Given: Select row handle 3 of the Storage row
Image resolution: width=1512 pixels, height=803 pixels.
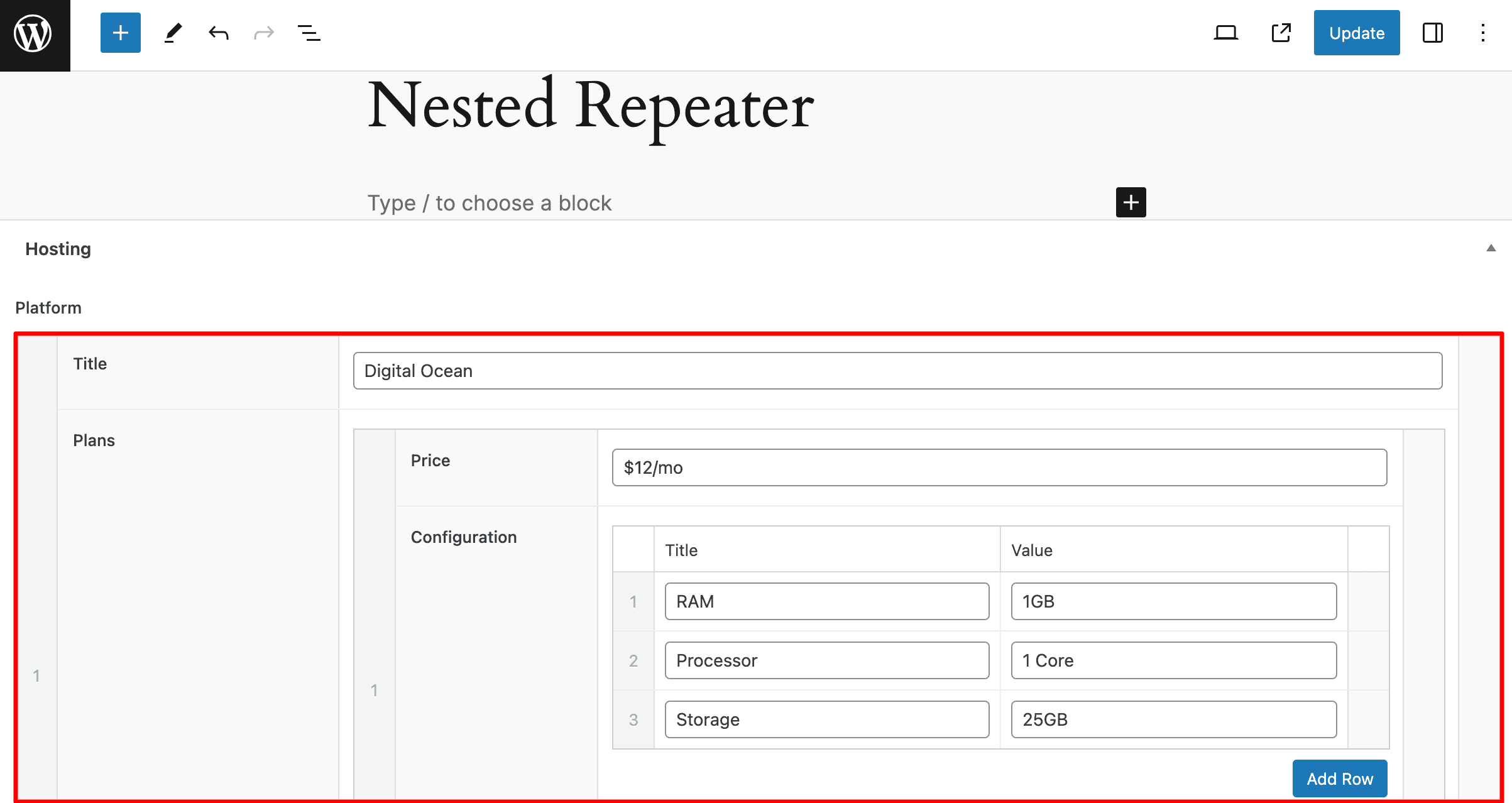Looking at the screenshot, I should click(633, 719).
